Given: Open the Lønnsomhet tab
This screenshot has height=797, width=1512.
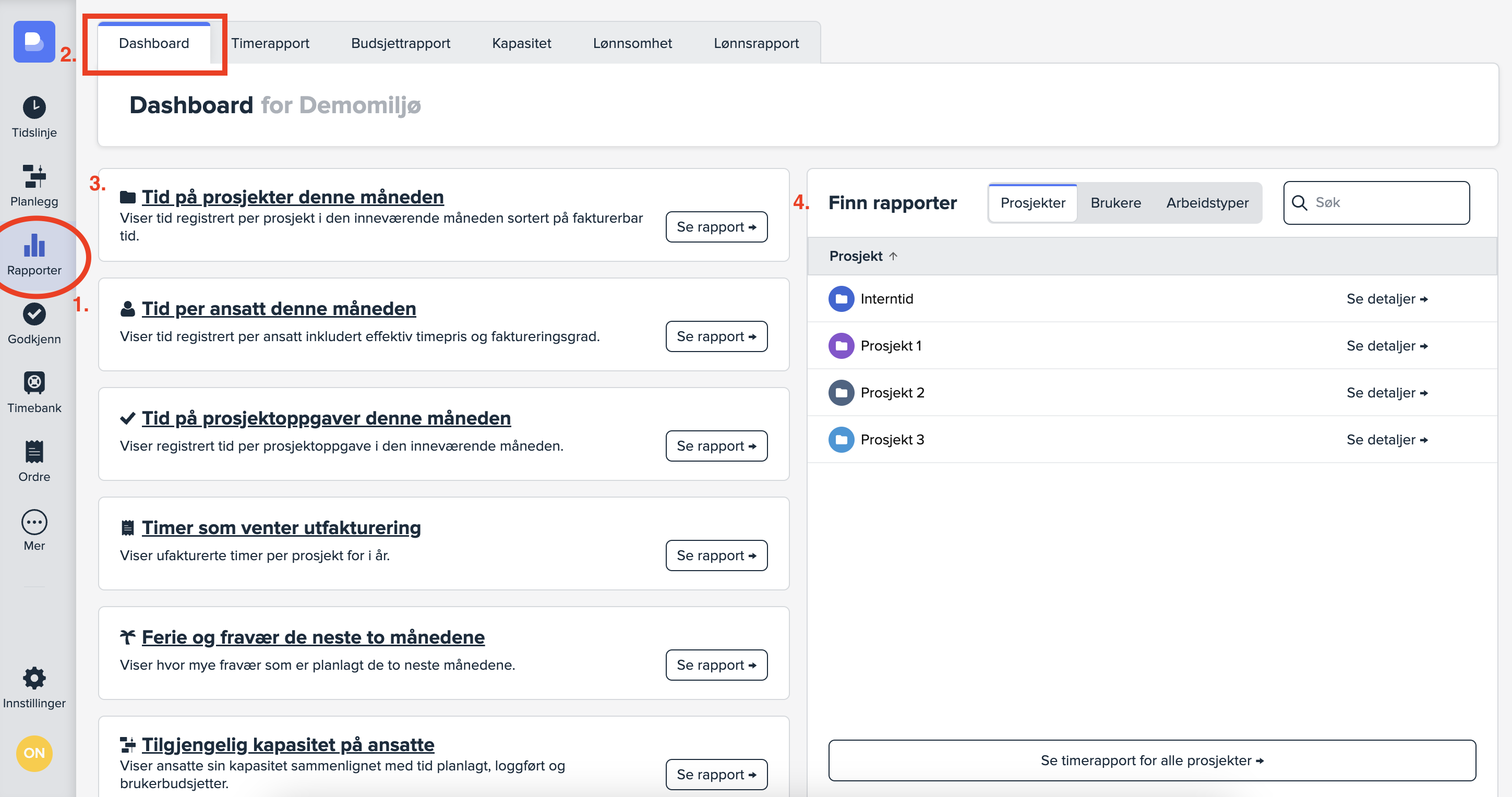Looking at the screenshot, I should [631, 43].
